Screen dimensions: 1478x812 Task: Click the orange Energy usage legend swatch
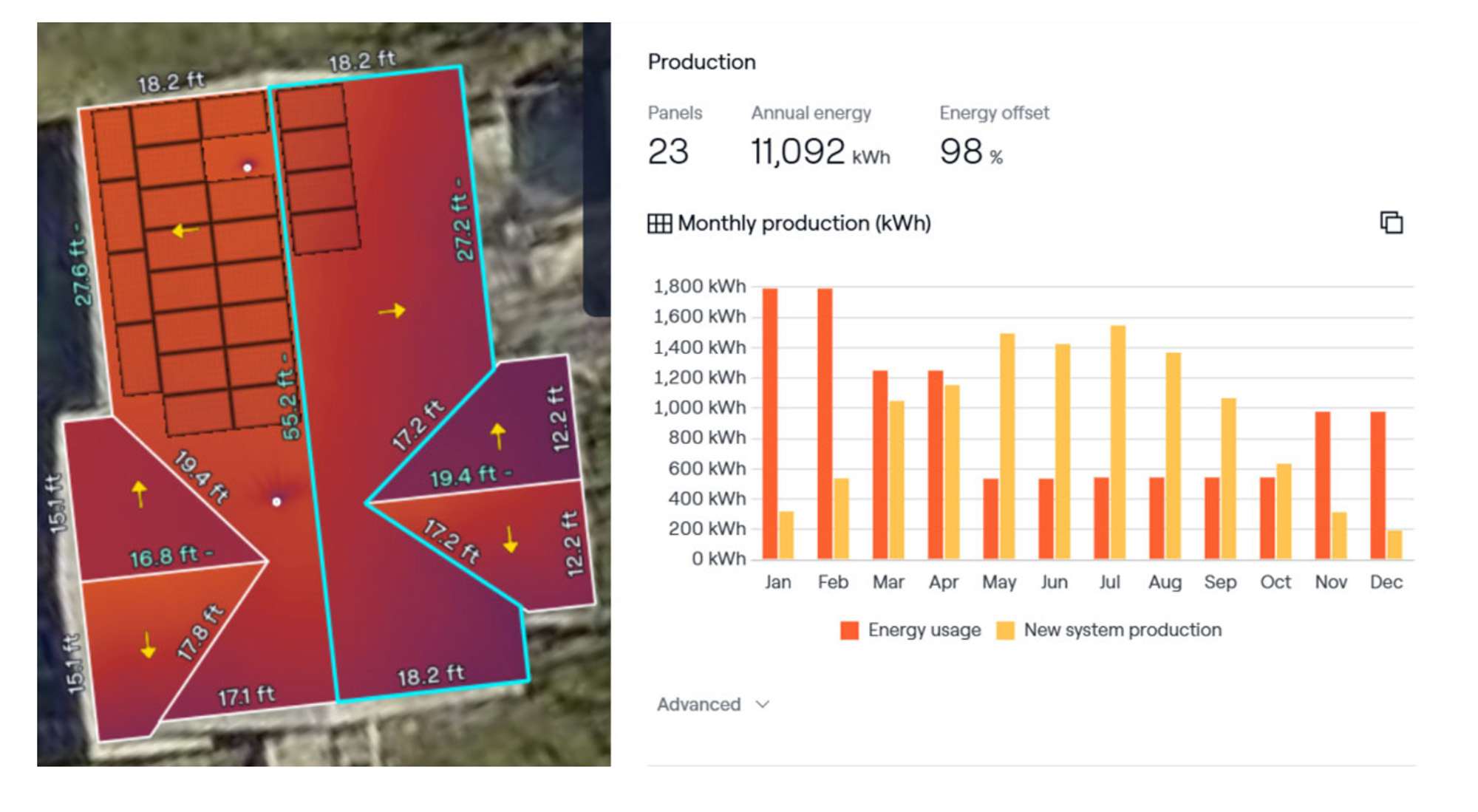click(x=849, y=630)
